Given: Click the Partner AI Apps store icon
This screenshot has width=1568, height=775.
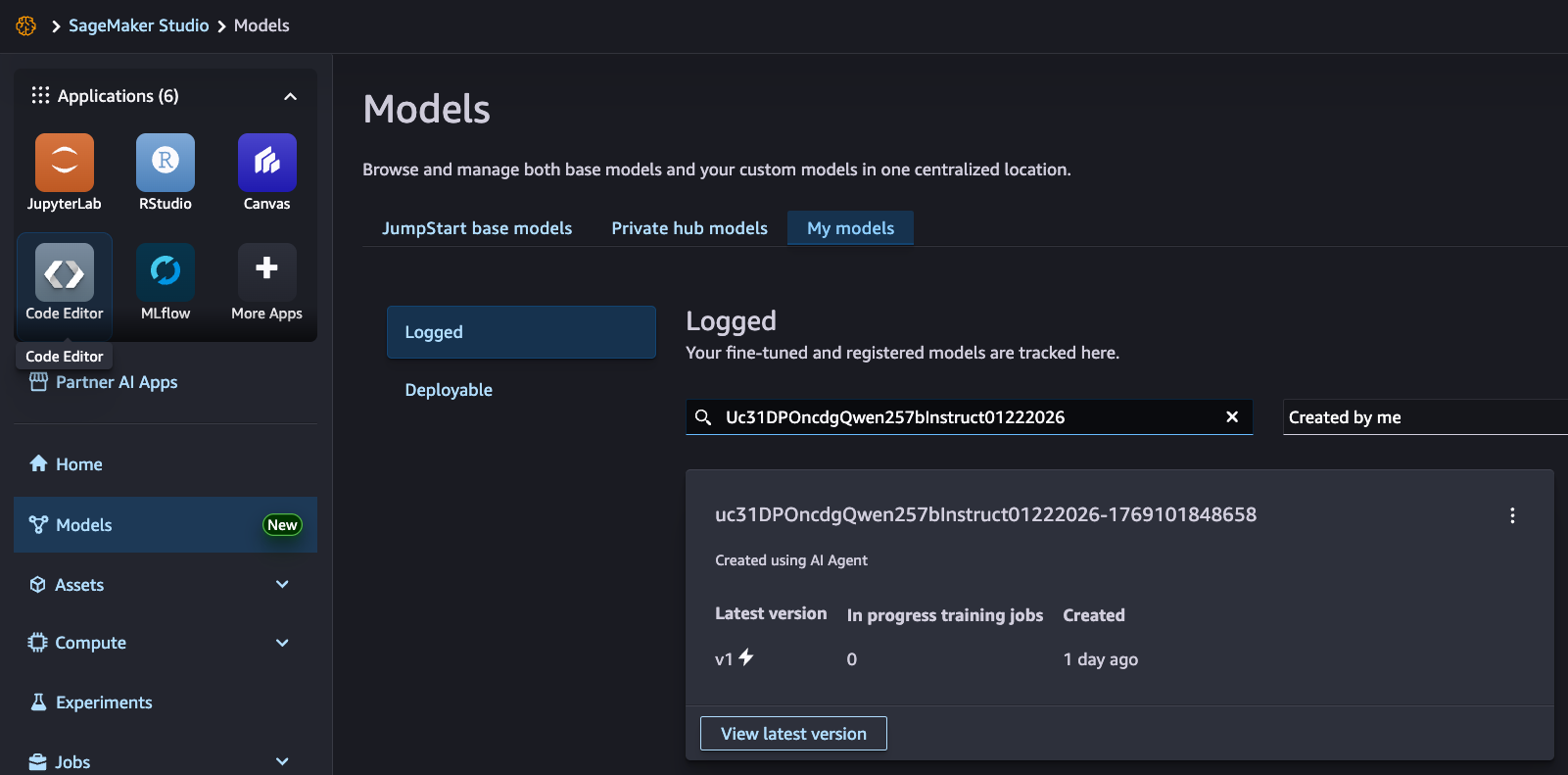Looking at the screenshot, I should pos(38,381).
